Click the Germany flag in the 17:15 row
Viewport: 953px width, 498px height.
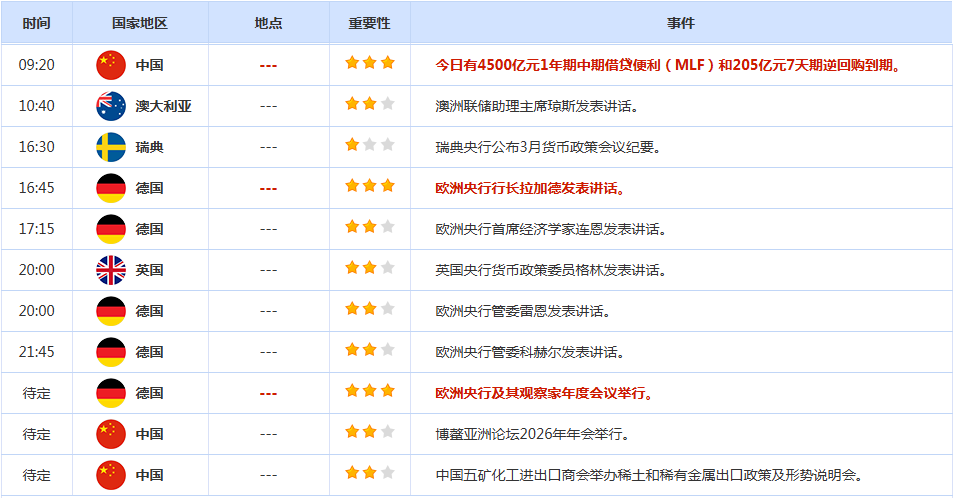pos(111,229)
